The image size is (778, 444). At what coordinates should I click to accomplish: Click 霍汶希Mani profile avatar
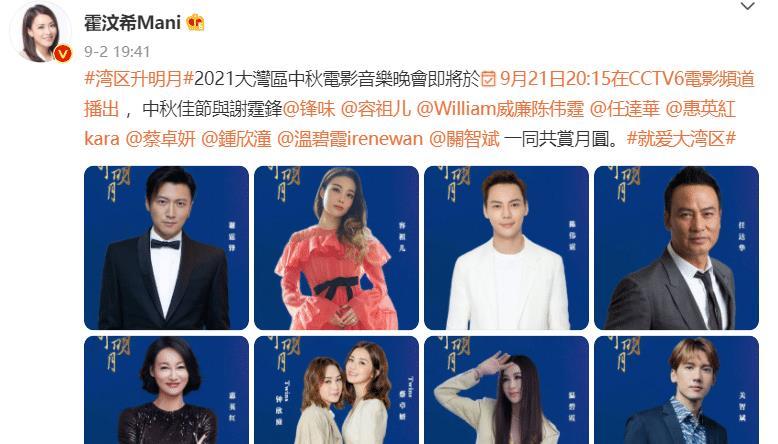coord(41,33)
